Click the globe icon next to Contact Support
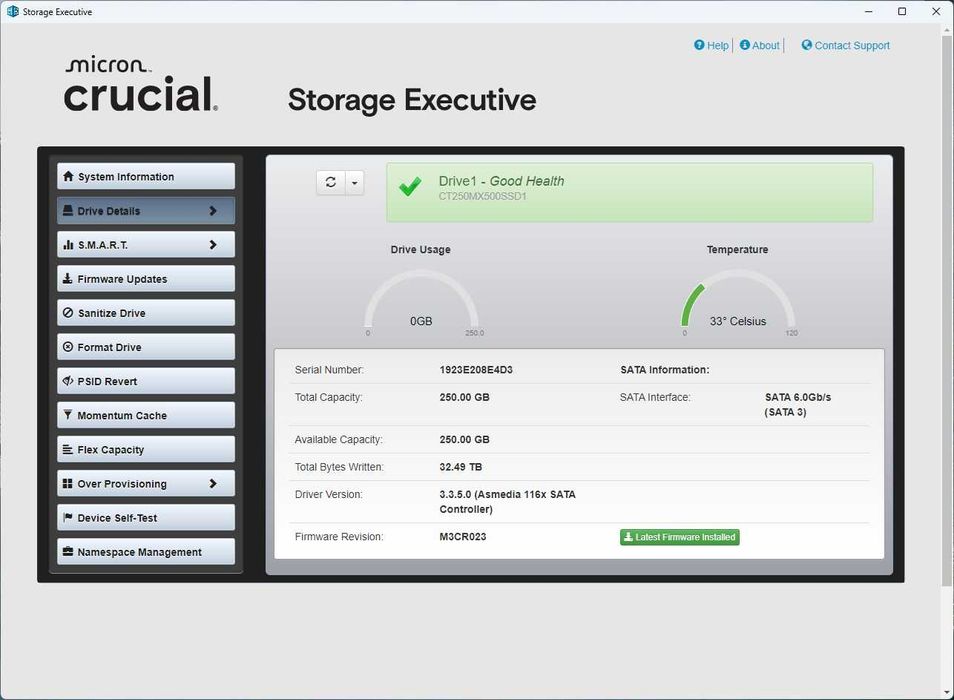954x700 pixels. (x=807, y=45)
